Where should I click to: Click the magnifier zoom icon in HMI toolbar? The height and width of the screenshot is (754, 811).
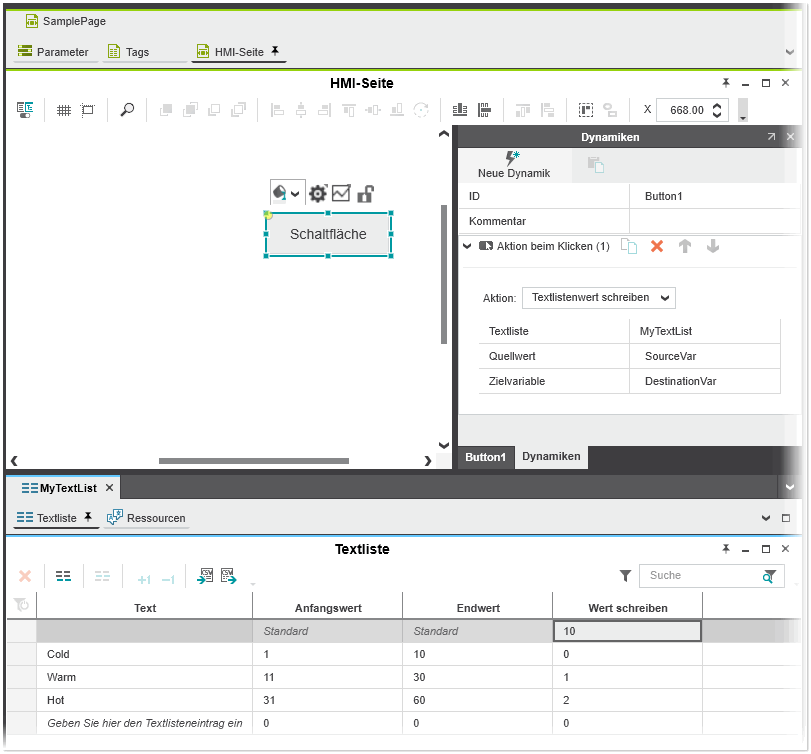[x=127, y=110]
